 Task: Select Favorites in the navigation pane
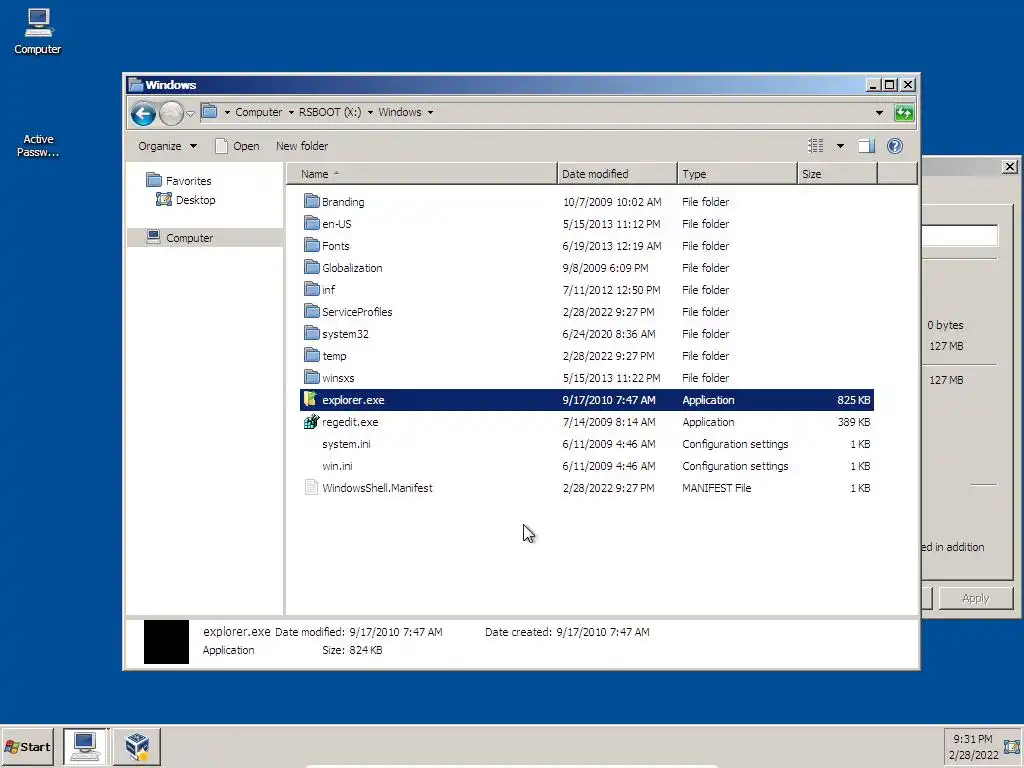[179, 180]
